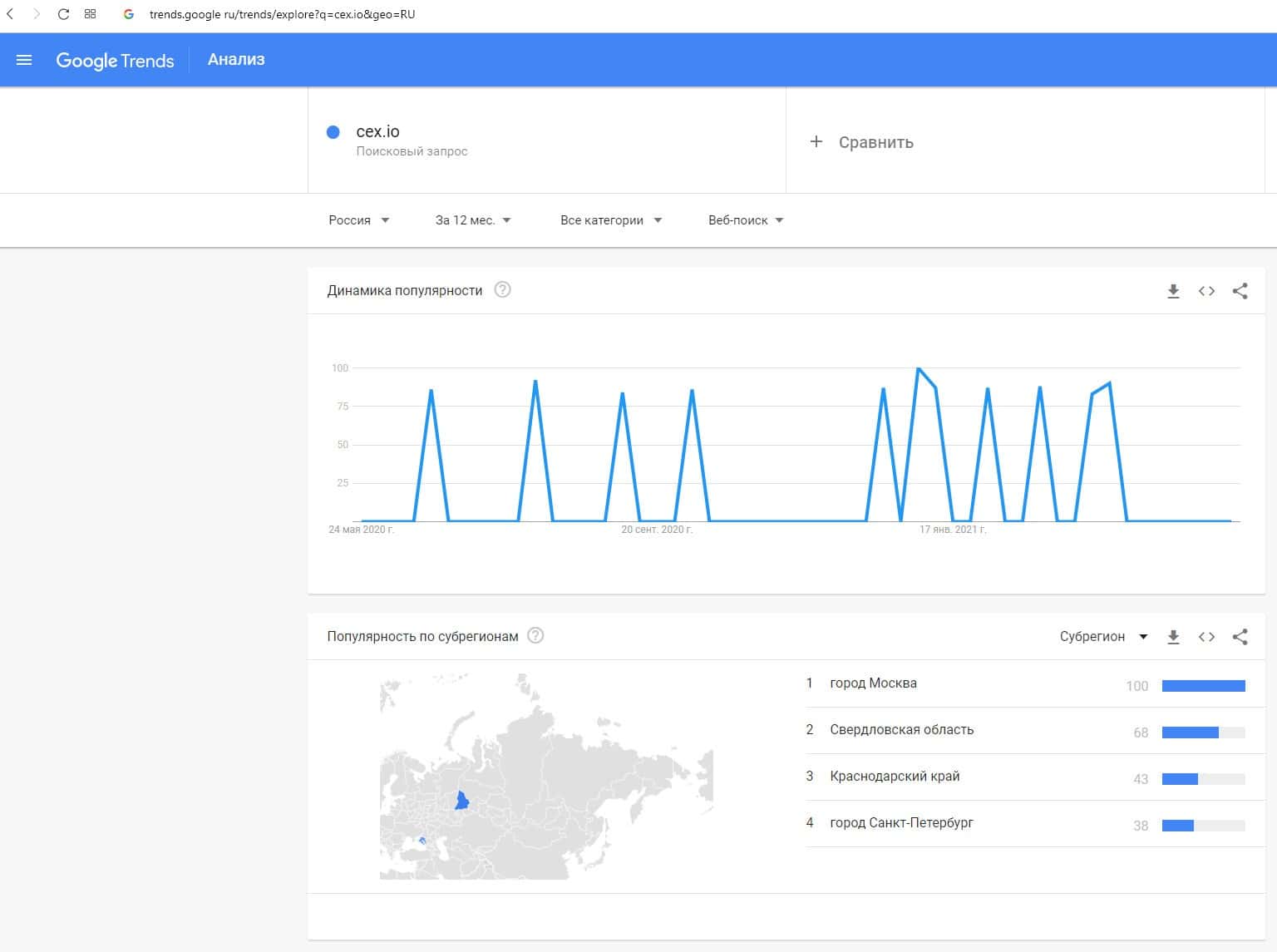Download the subregion popularity data

1173,637
